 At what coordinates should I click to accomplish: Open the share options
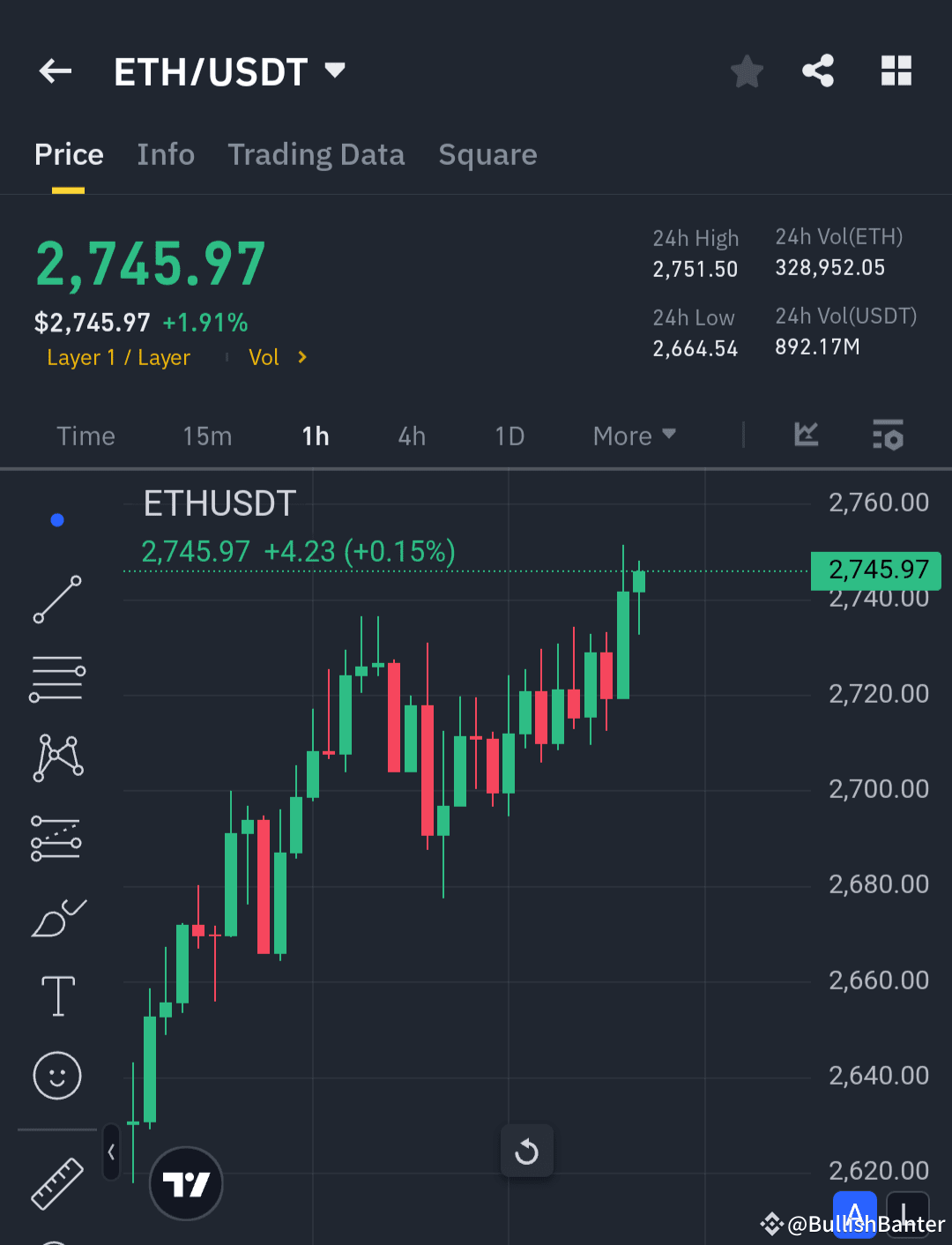[x=818, y=71]
